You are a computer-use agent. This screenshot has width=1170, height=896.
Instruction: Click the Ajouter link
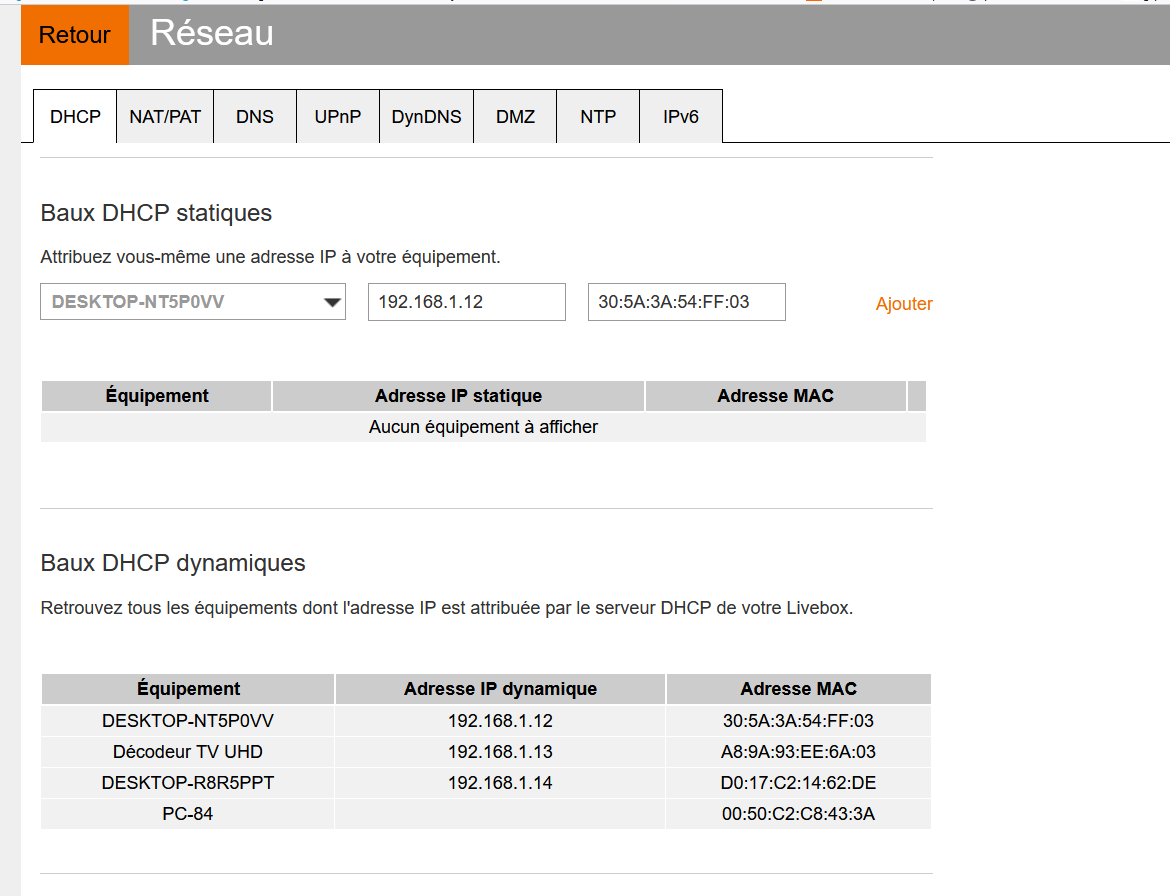coord(904,304)
